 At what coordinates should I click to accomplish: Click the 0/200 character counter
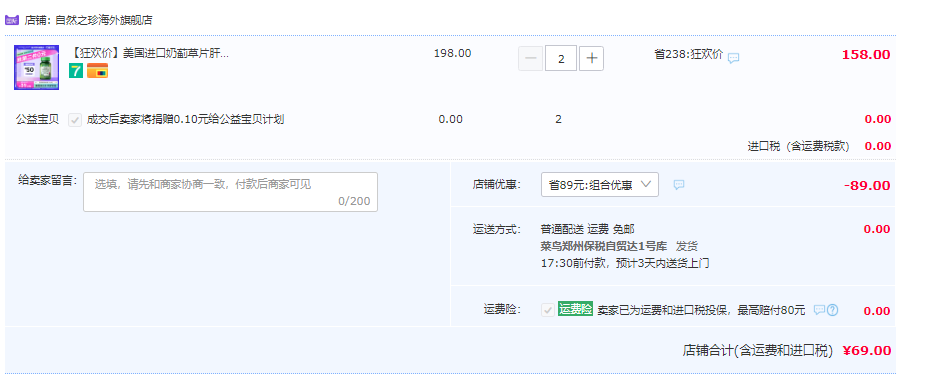tap(354, 201)
